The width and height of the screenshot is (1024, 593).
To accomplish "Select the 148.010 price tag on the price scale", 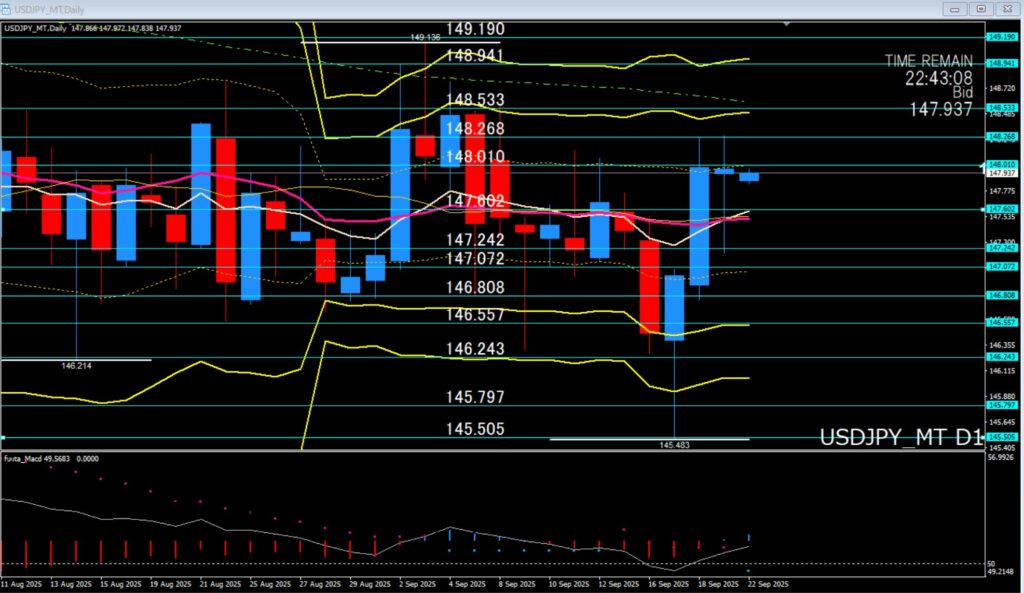I will coord(1002,164).
